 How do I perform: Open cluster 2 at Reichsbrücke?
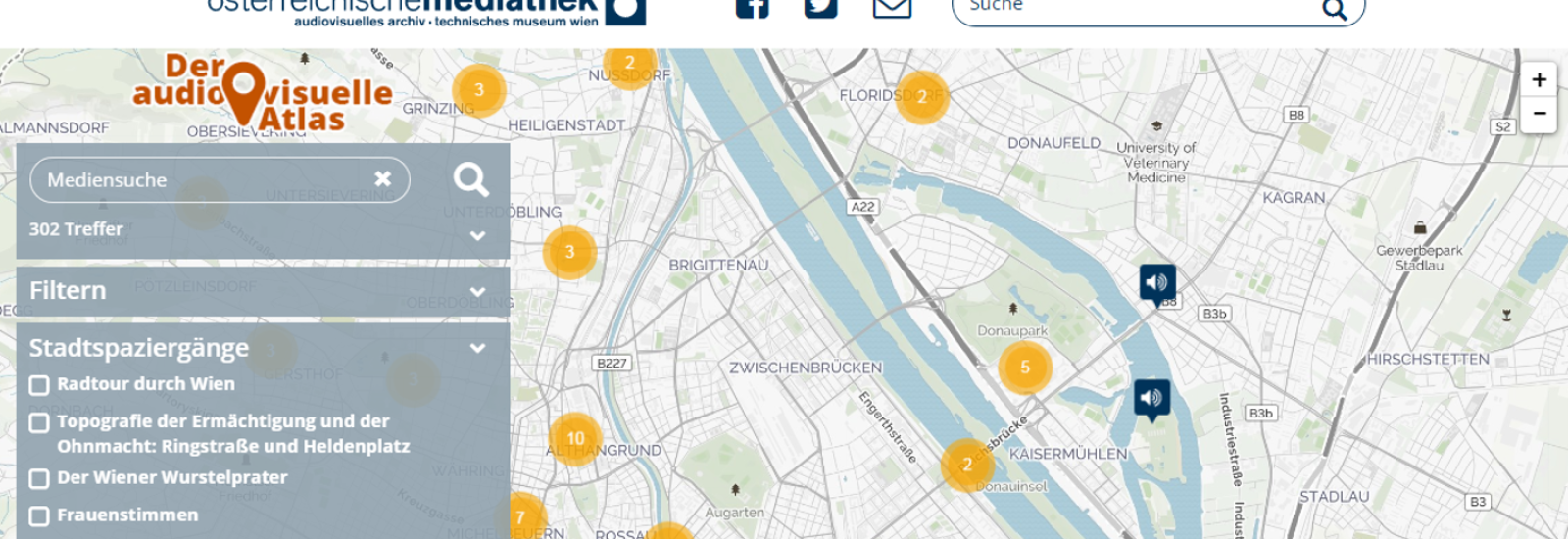[x=967, y=465]
